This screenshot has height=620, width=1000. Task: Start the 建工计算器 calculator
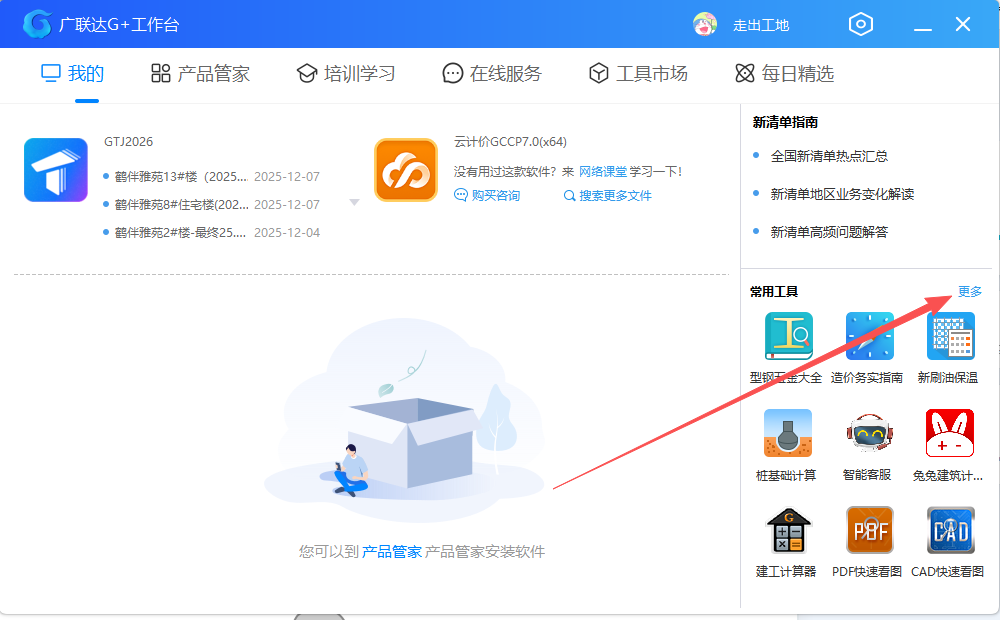coord(786,530)
